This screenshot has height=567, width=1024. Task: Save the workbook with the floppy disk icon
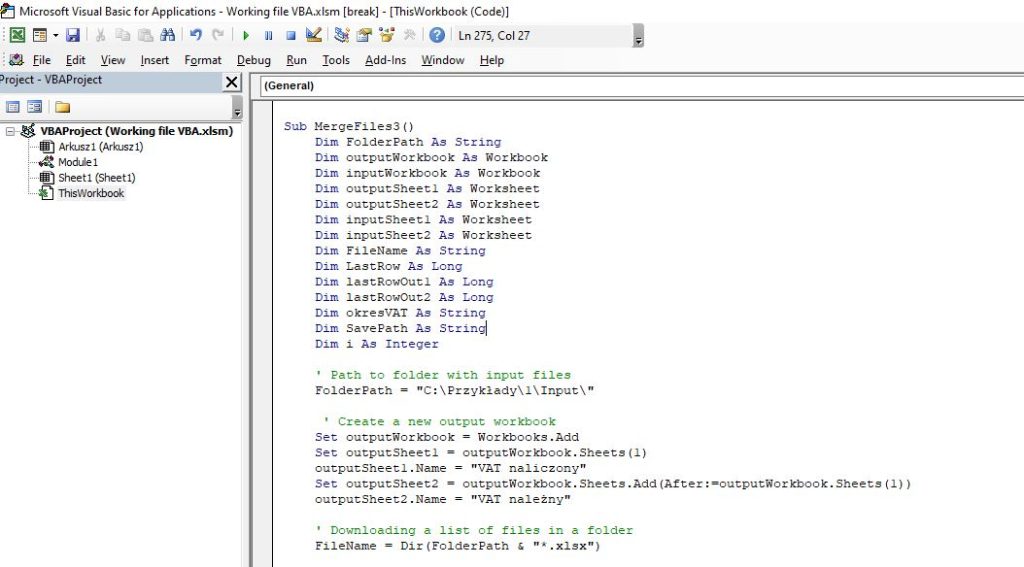point(73,35)
